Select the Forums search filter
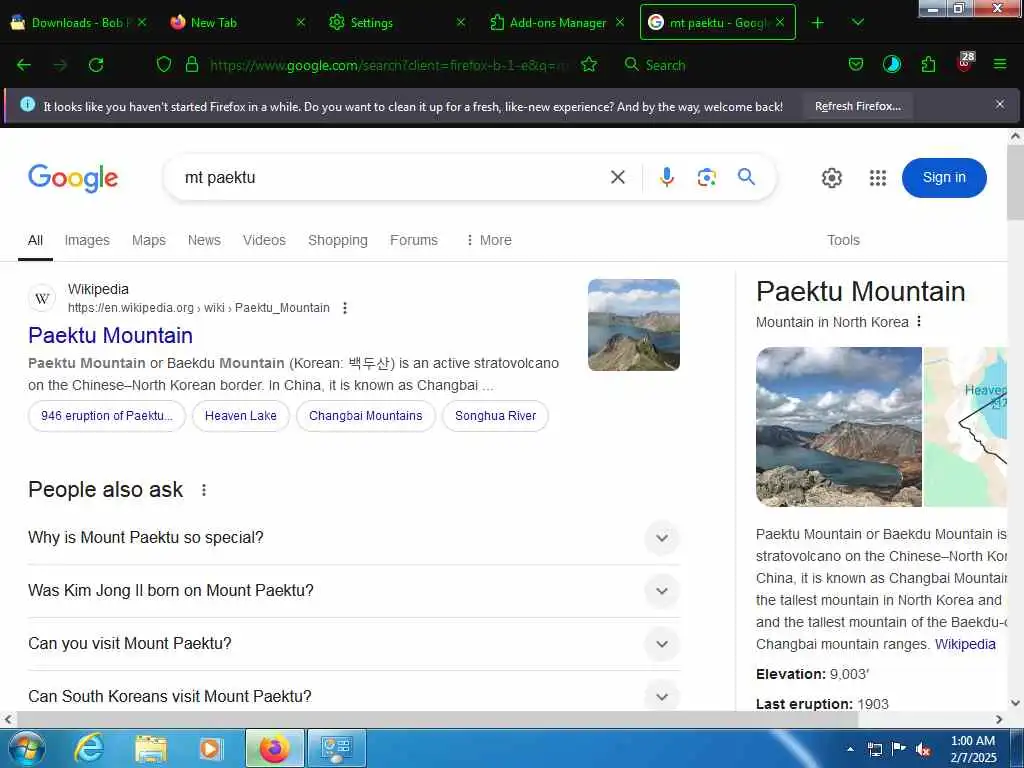Image resolution: width=1024 pixels, height=768 pixels. tap(414, 240)
